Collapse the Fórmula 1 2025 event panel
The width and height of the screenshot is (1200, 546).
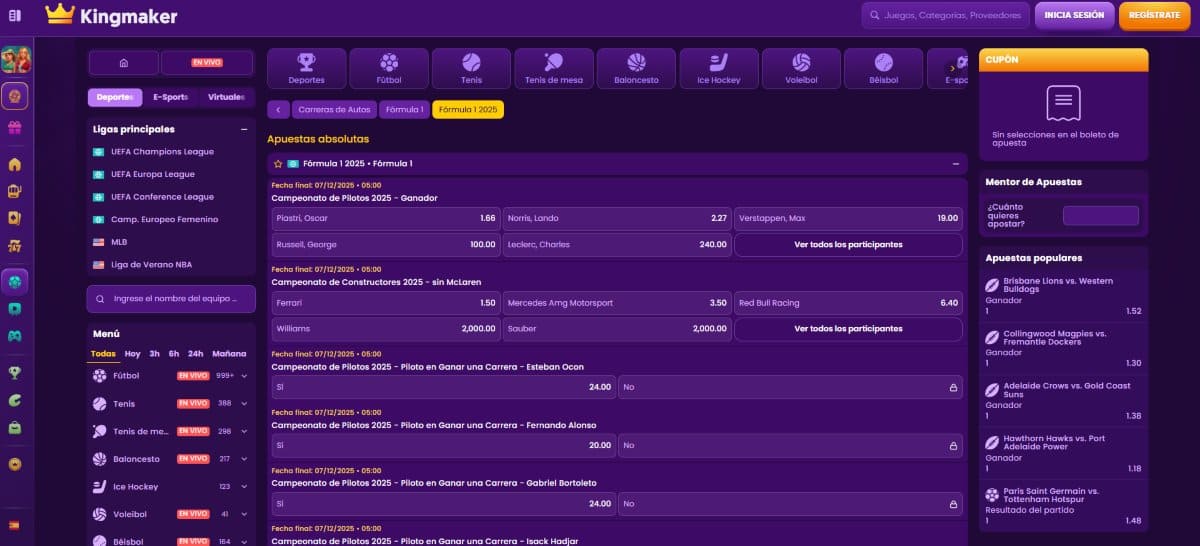(955, 163)
